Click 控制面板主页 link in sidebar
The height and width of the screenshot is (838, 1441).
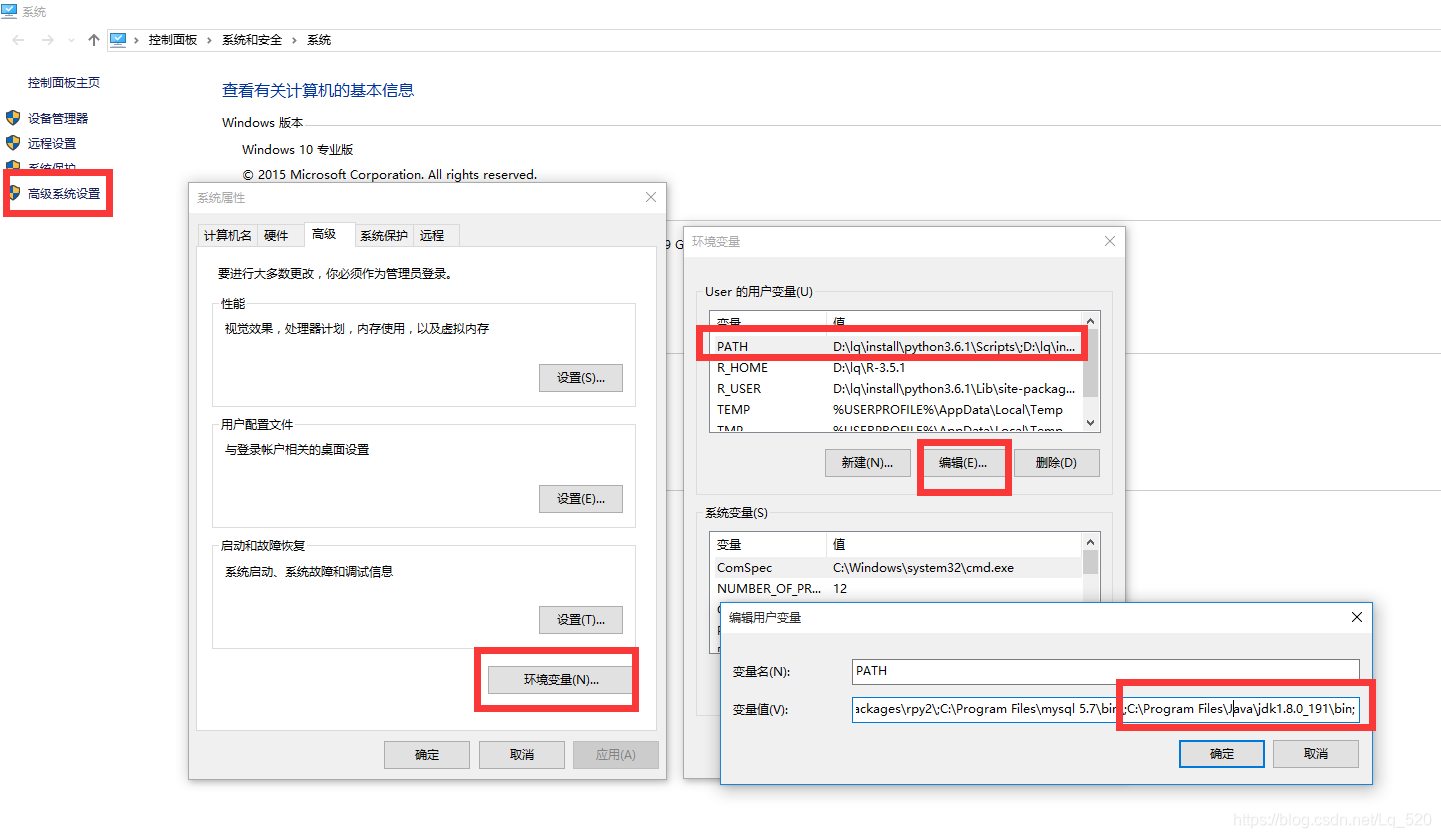click(64, 83)
